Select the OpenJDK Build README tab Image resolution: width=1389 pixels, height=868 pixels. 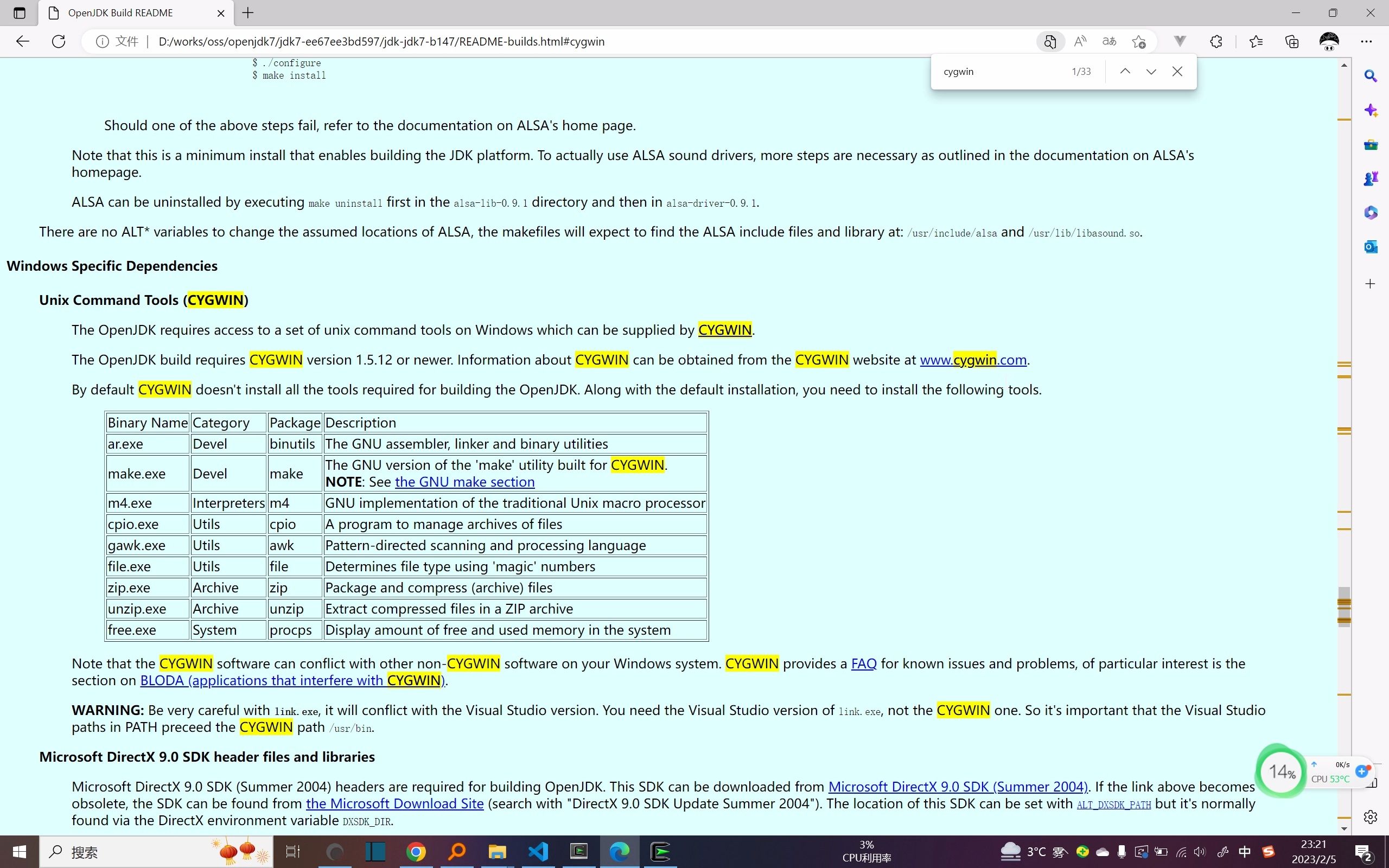tap(136, 13)
